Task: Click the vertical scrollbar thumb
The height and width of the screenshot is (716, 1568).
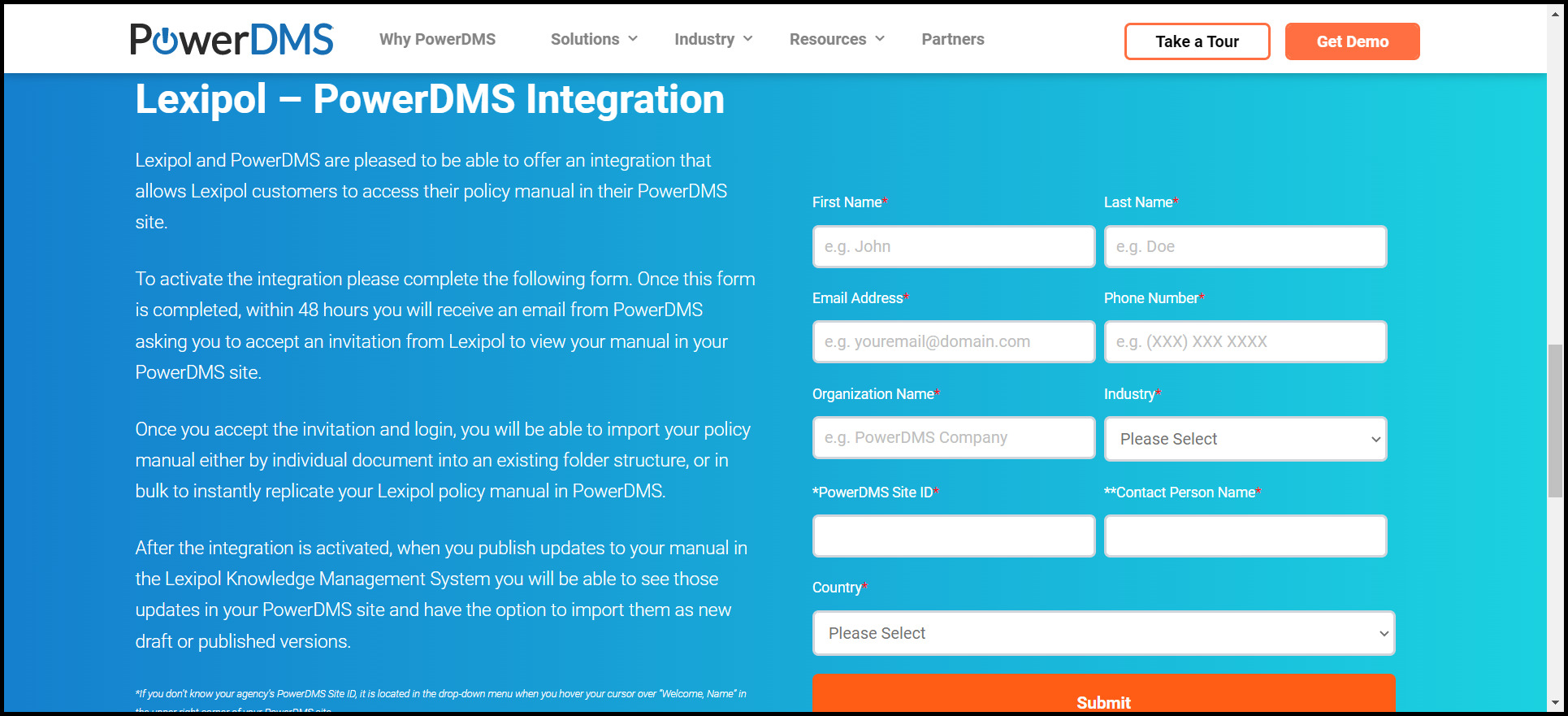Action: [x=1555, y=420]
